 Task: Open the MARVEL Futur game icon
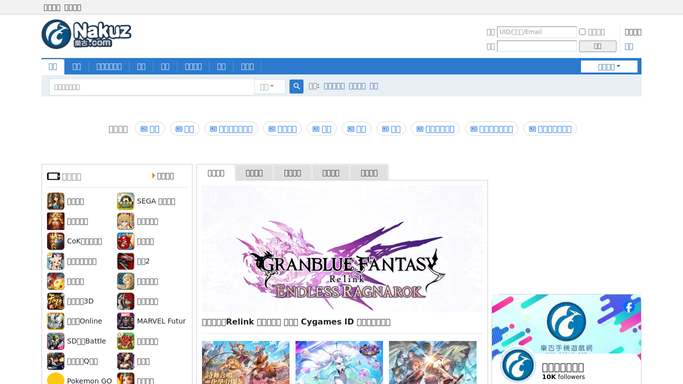tap(125, 321)
